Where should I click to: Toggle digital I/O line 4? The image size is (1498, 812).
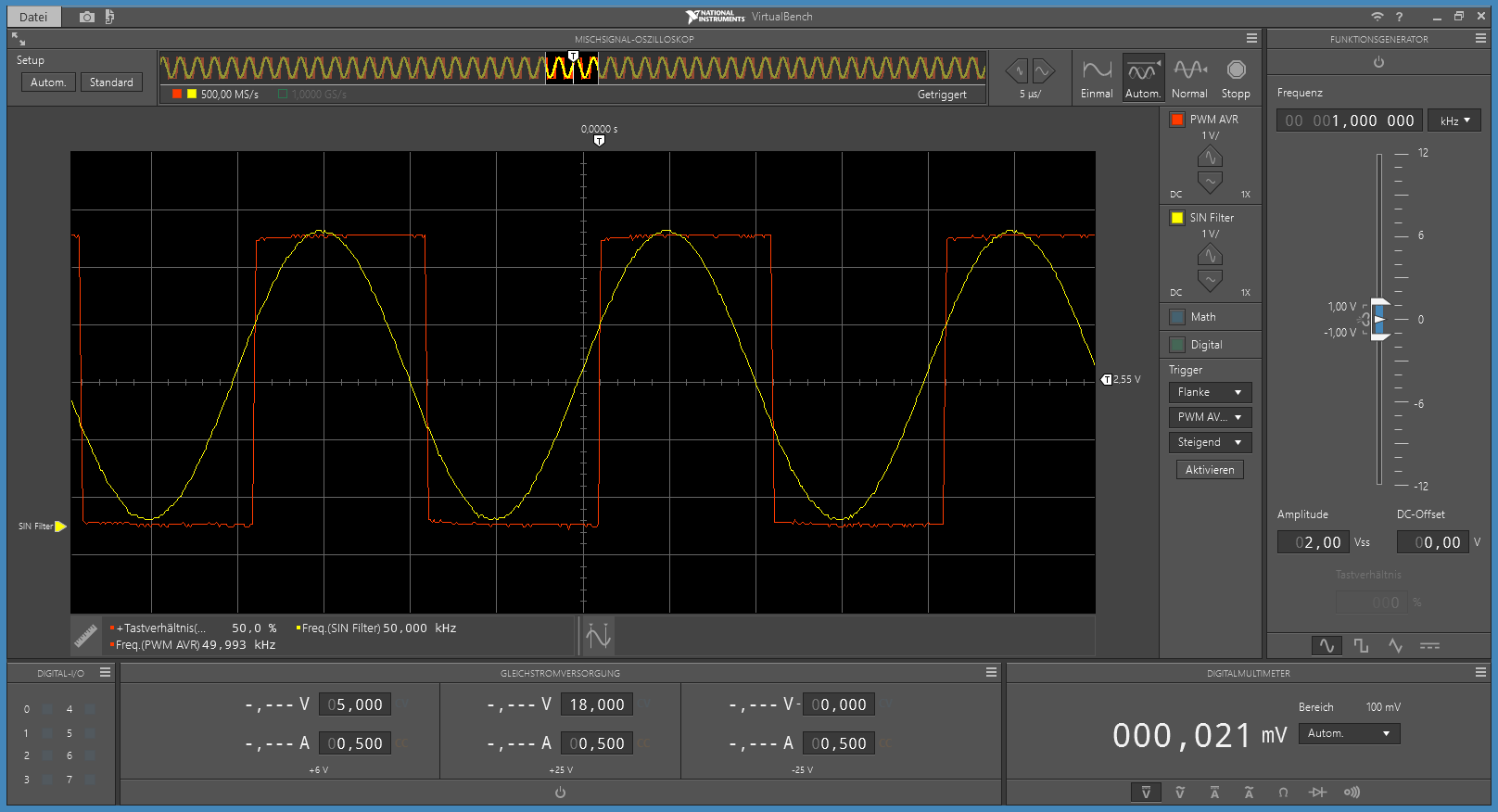coord(90,709)
